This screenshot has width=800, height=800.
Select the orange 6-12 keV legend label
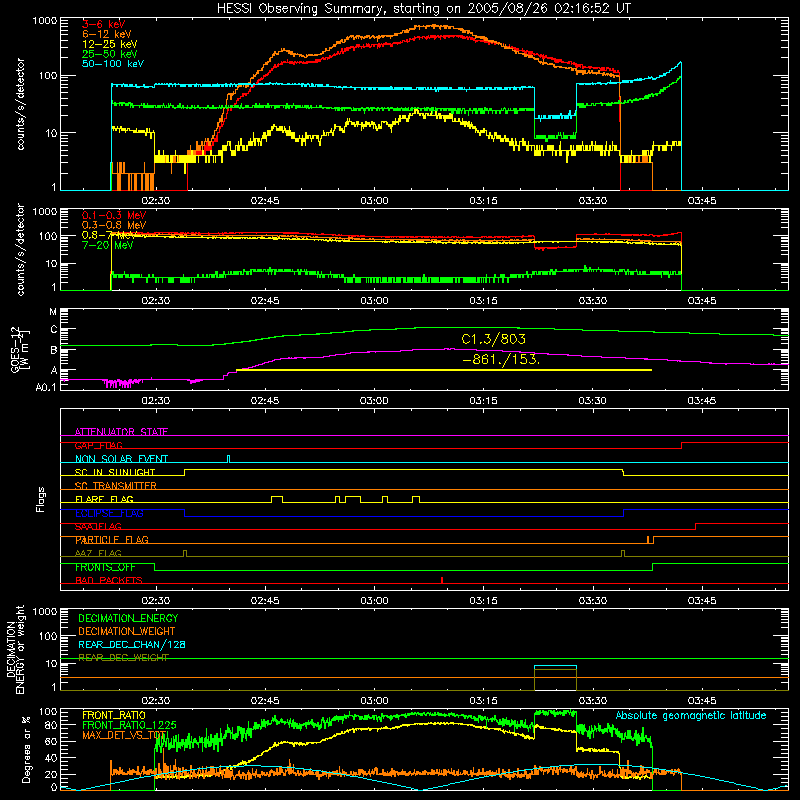[x=107, y=34]
